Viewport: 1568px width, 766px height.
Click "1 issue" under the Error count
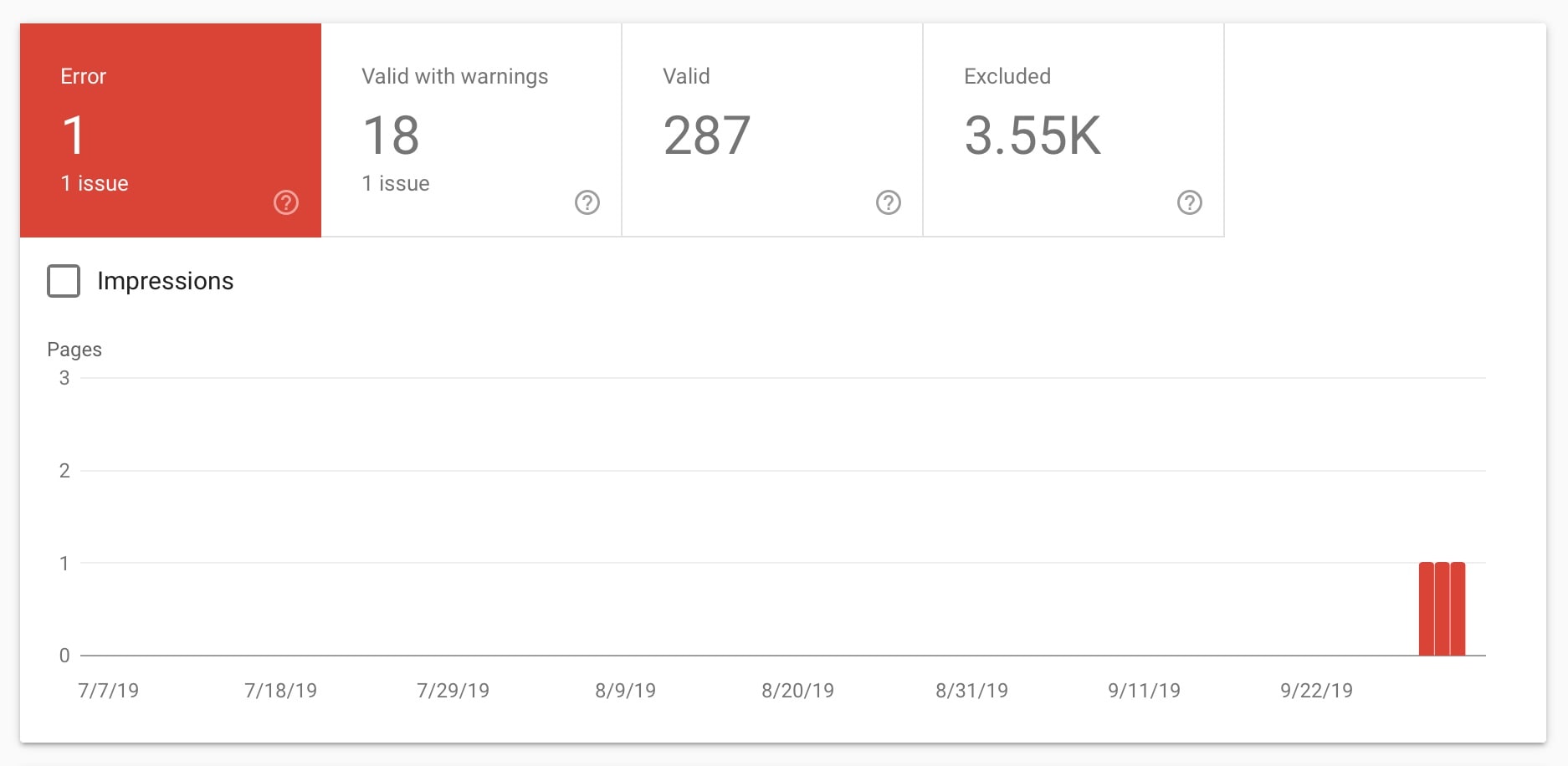click(x=95, y=183)
